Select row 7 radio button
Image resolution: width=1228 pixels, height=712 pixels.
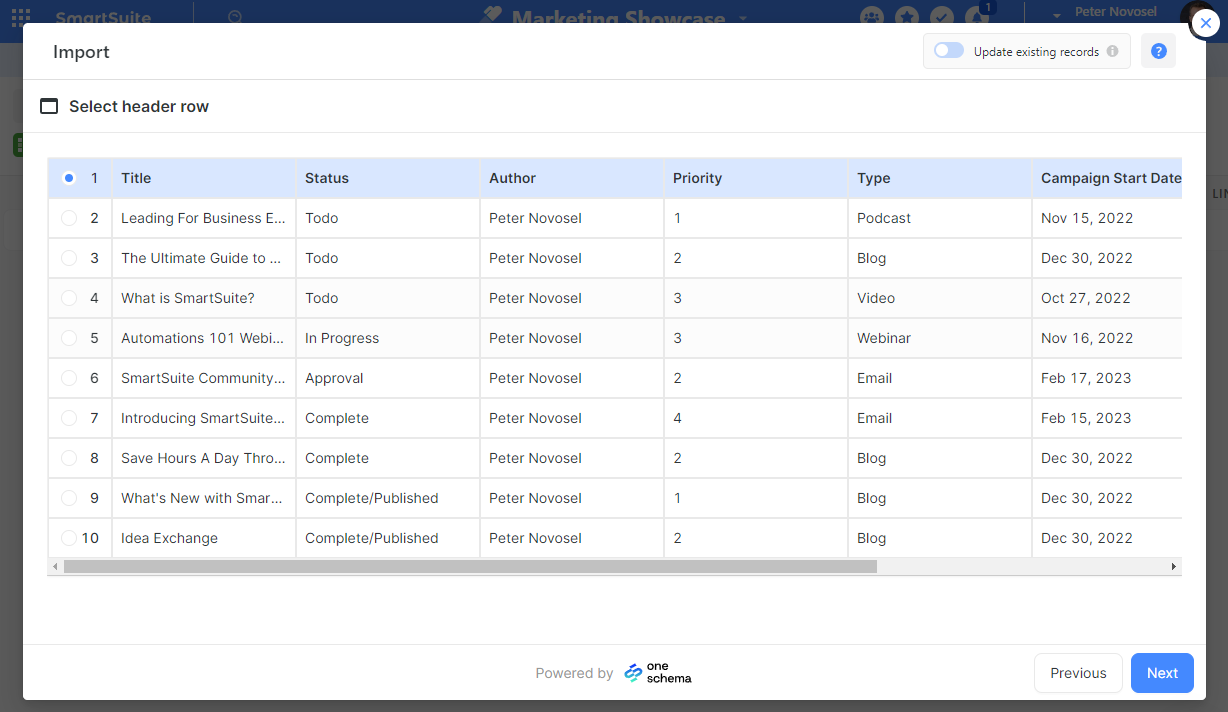68,418
